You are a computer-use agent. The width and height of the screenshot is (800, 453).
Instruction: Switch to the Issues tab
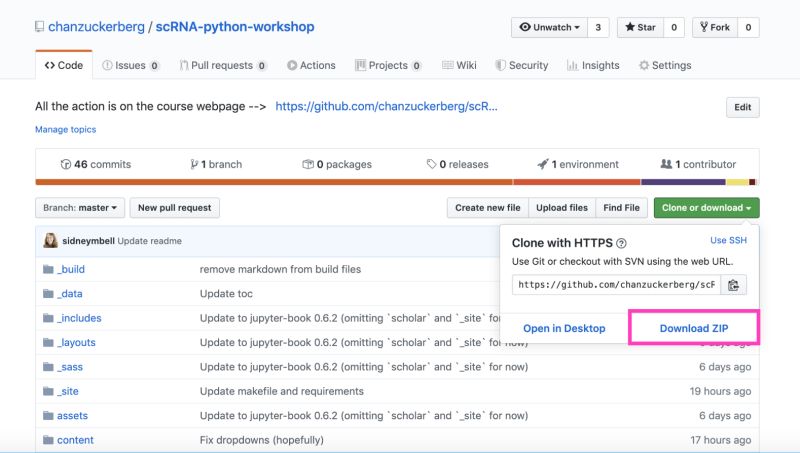click(x=131, y=65)
